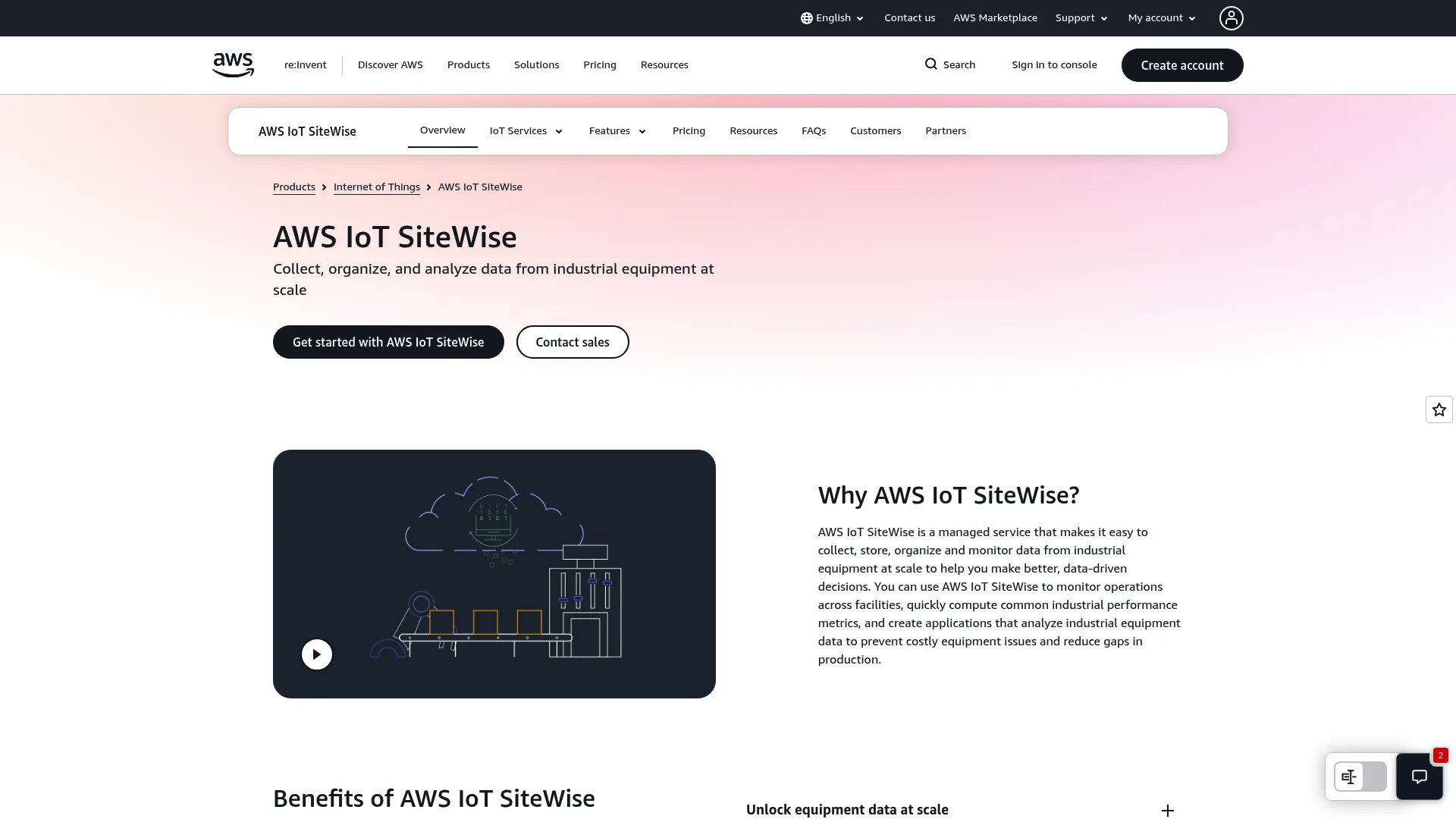Toggle the reader view switch

point(1360,777)
